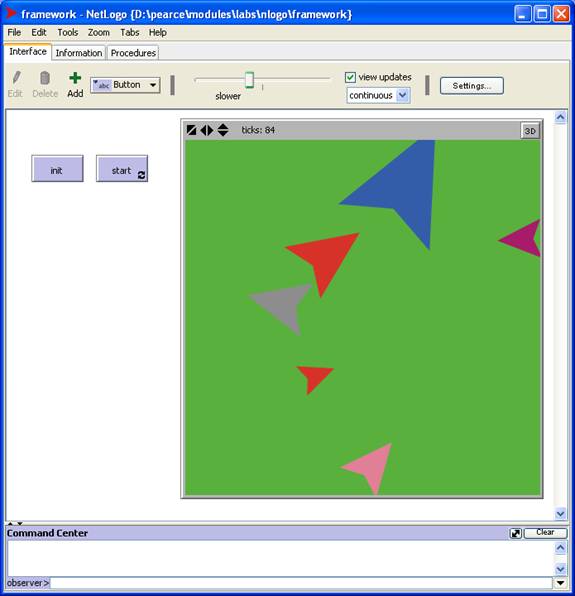The width and height of the screenshot is (575, 596).
Task: Click the observer command input field
Action: [301, 583]
